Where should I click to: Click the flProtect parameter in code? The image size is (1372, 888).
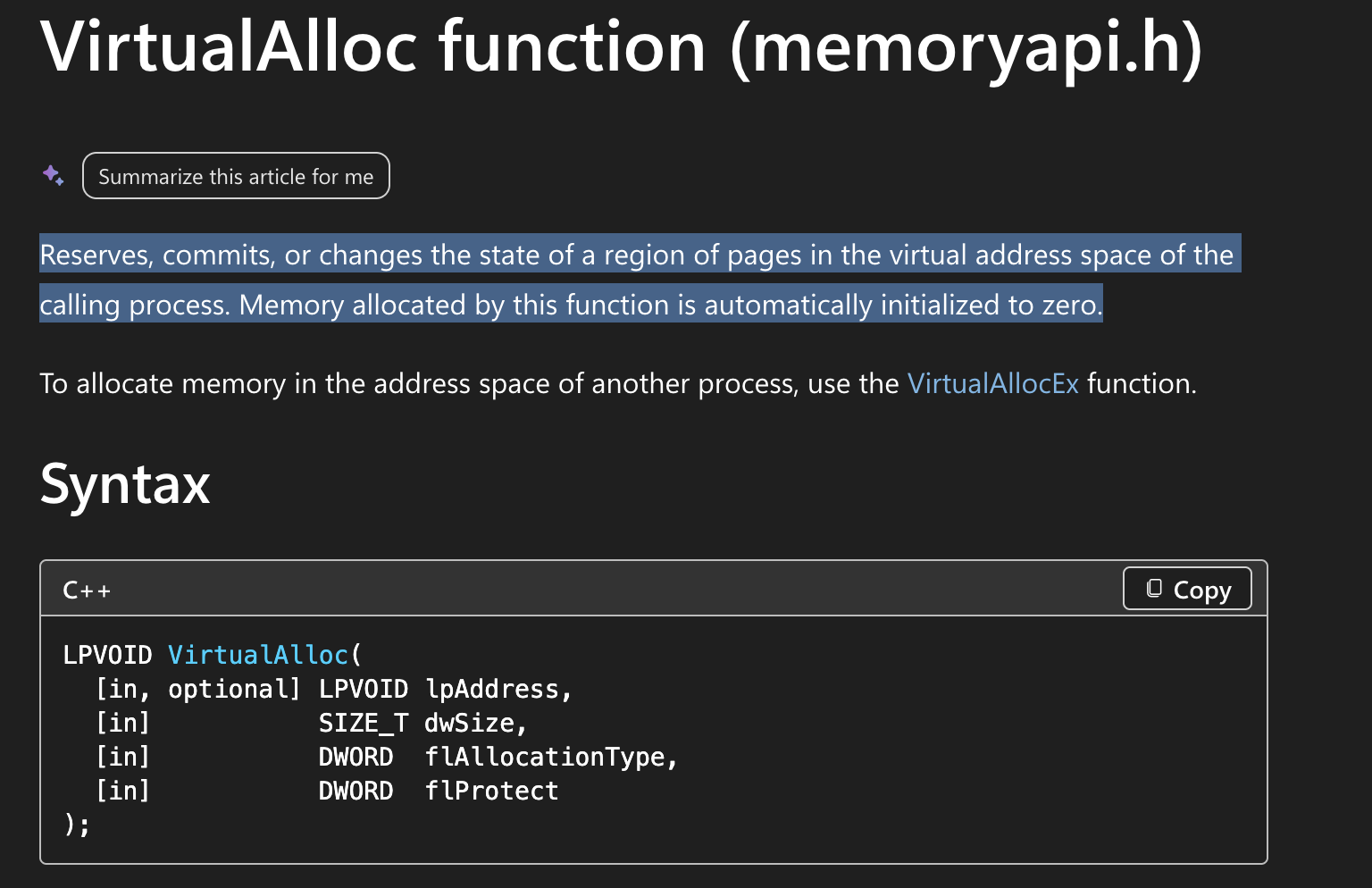click(x=491, y=791)
